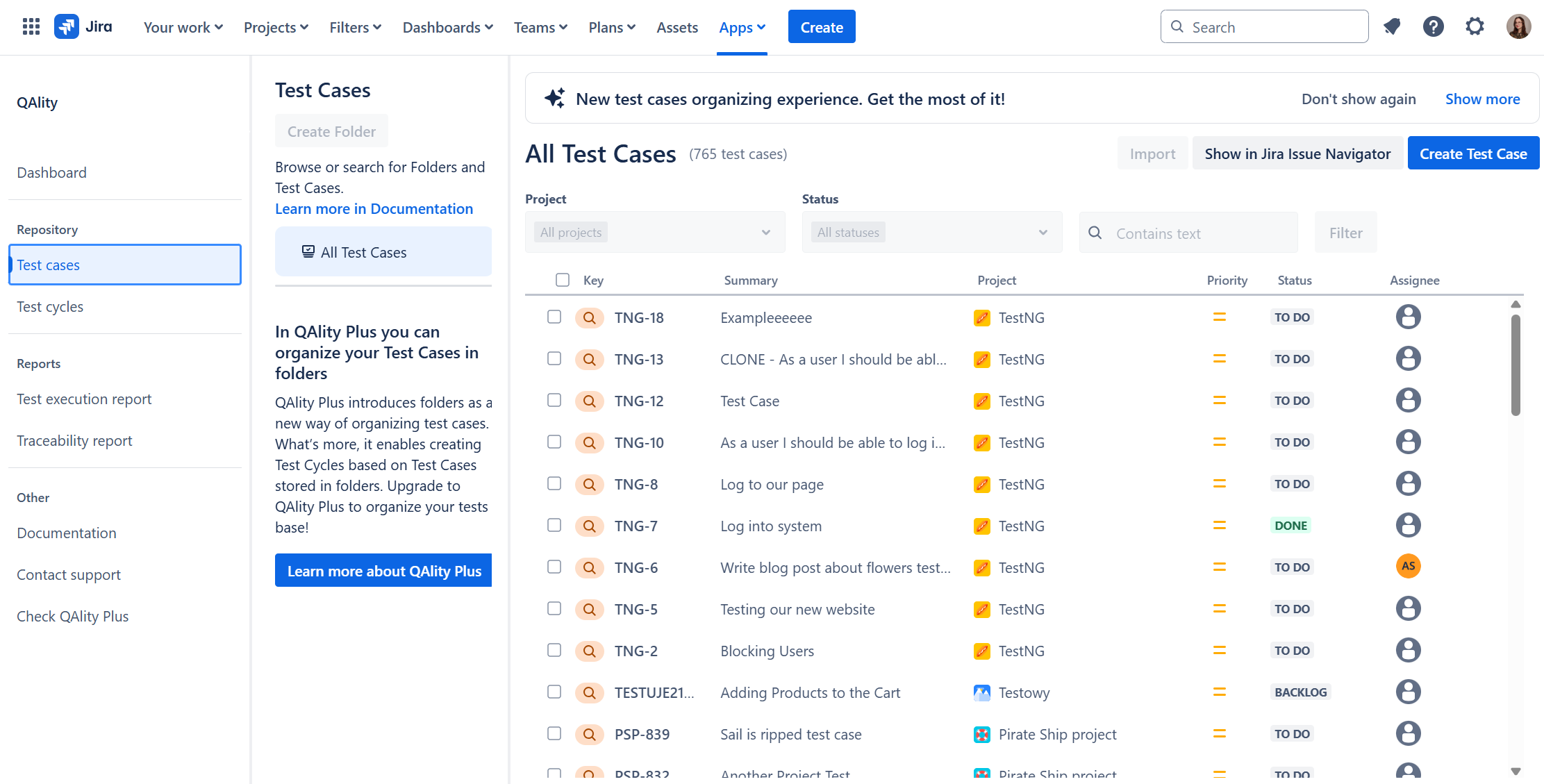
Task: Open the help question mark icon
Action: [1434, 27]
